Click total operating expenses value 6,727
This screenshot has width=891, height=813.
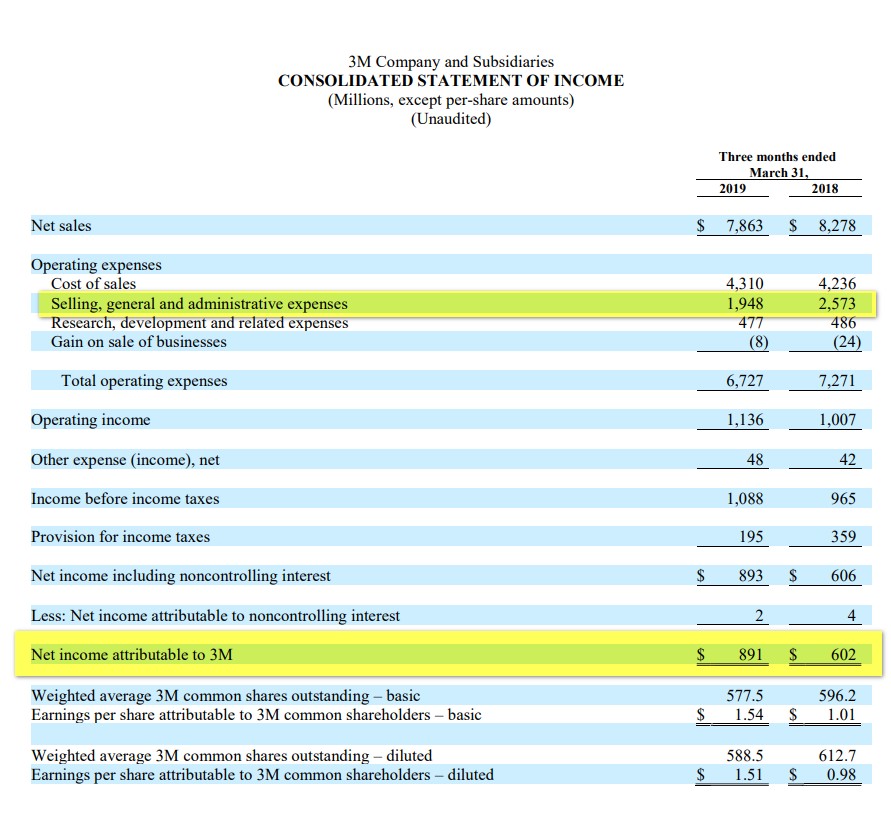[744, 381]
